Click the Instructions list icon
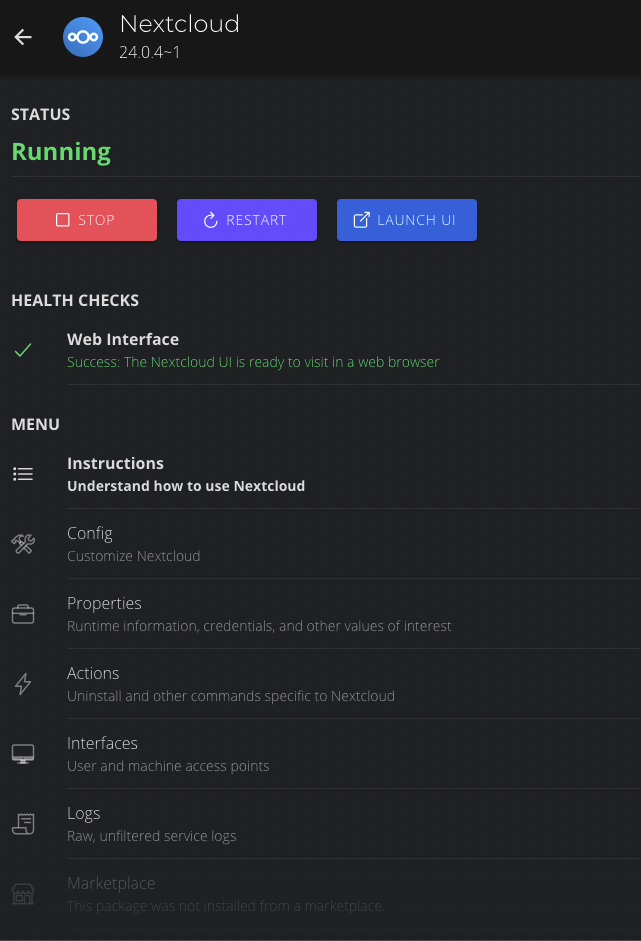This screenshot has height=941, width=641. tap(23, 474)
